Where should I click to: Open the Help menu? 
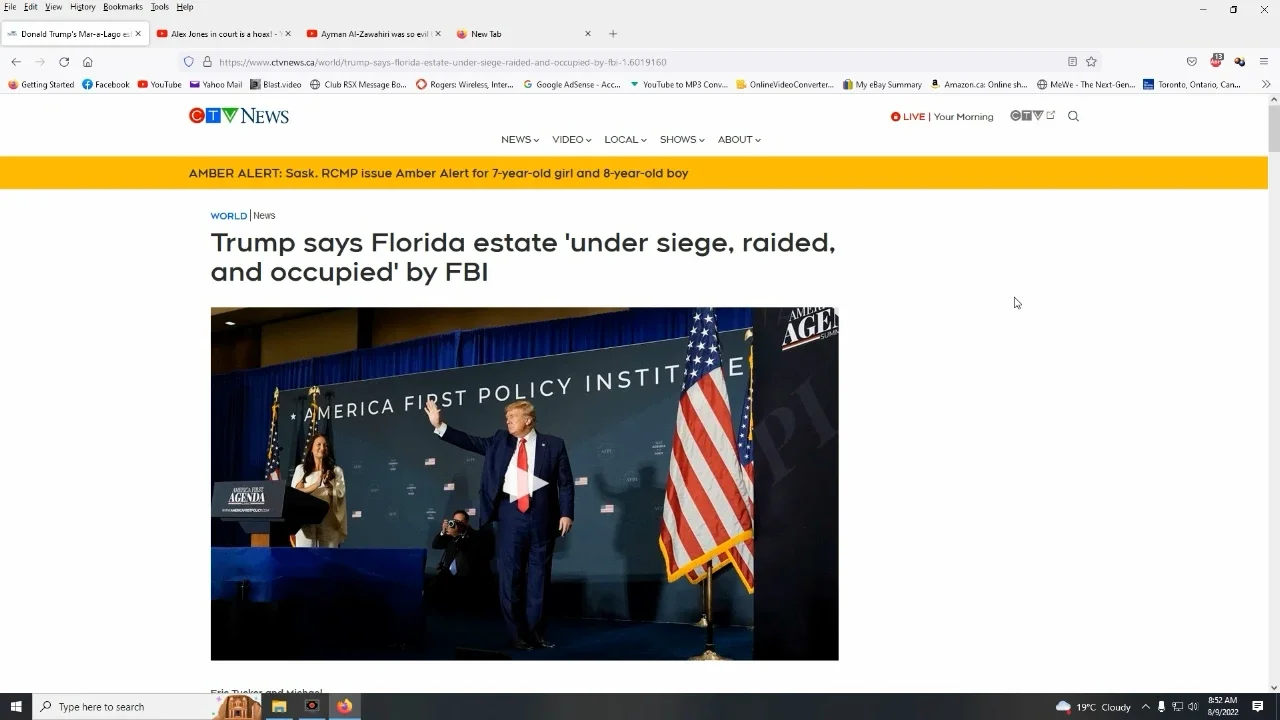click(185, 7)
